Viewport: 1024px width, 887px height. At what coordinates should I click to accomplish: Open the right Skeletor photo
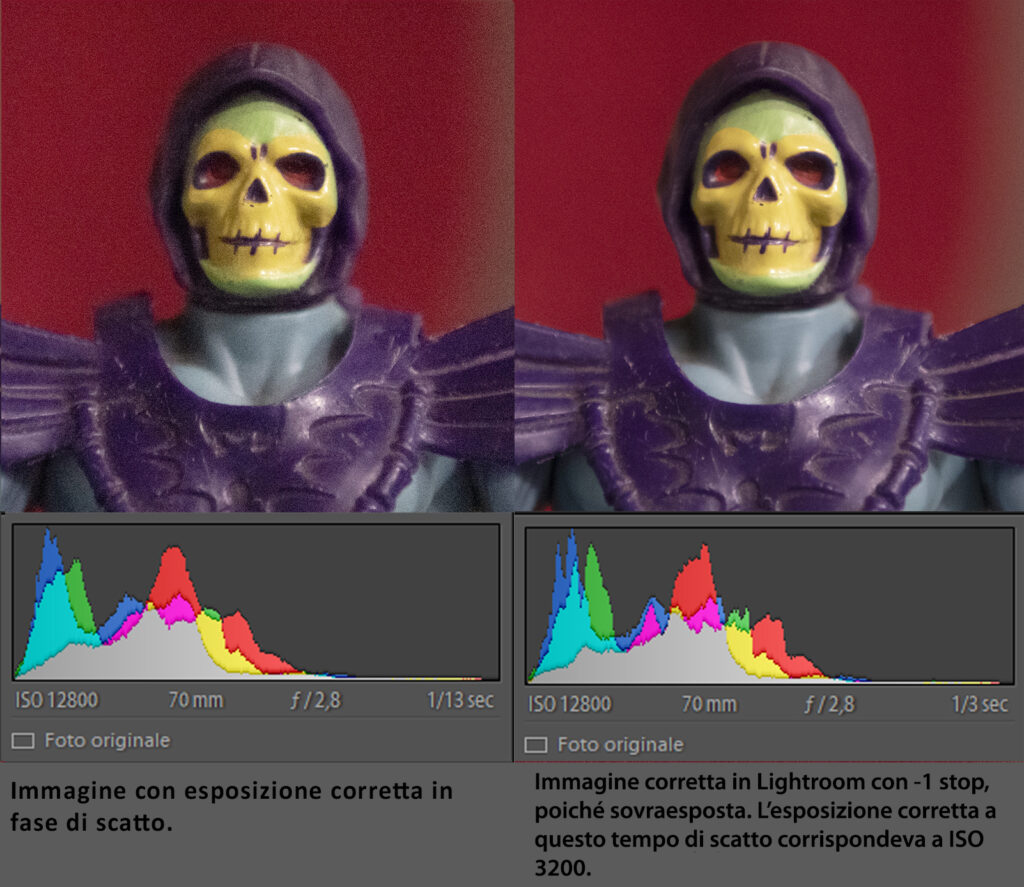(x=769, y=255)
